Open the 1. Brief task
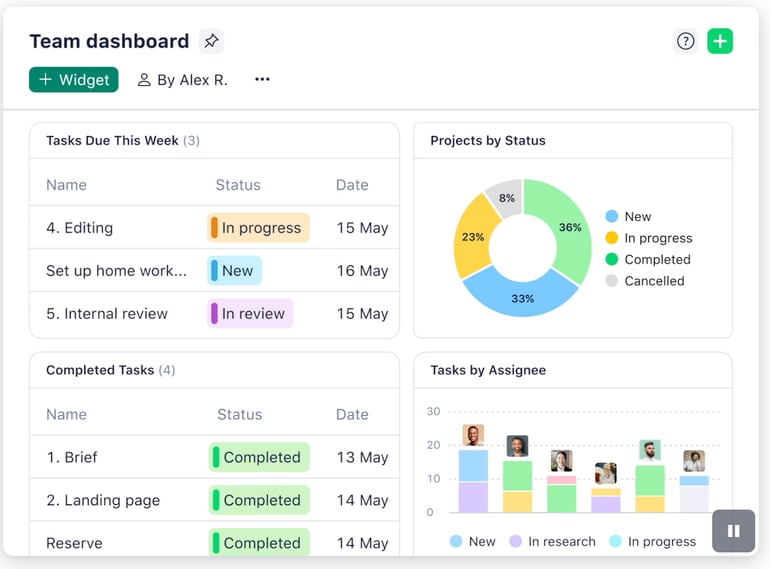This screenshot has height=569, width=770. click(x=72, y=457)
